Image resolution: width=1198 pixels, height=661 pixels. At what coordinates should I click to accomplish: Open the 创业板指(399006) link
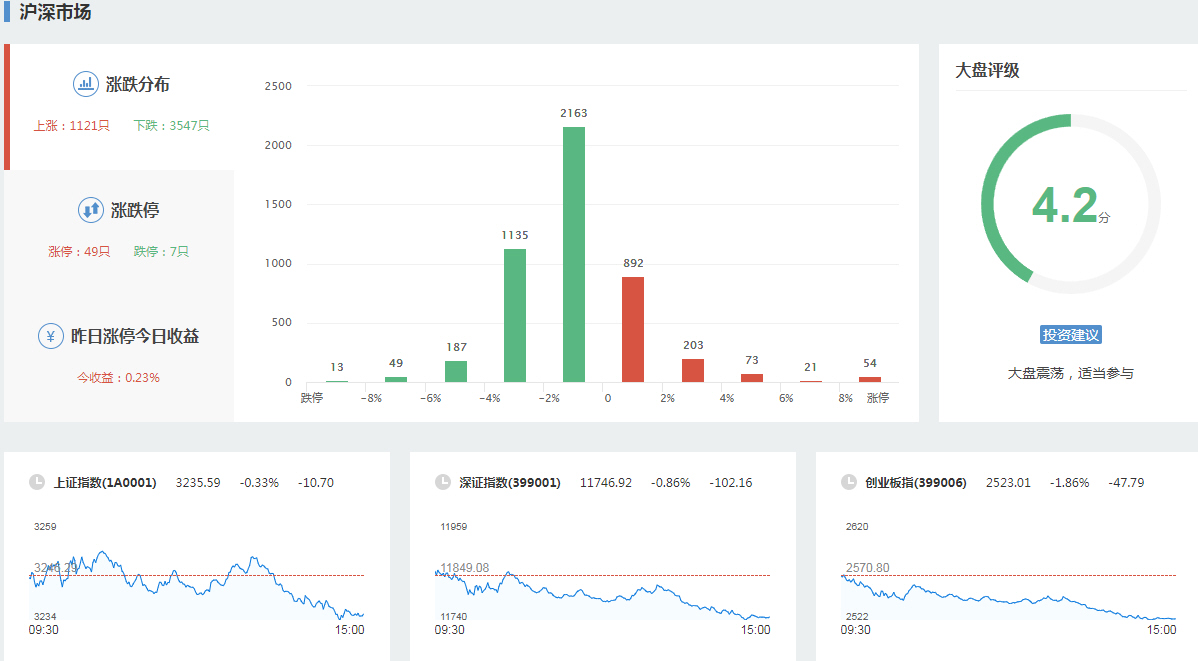coord(916,482)
